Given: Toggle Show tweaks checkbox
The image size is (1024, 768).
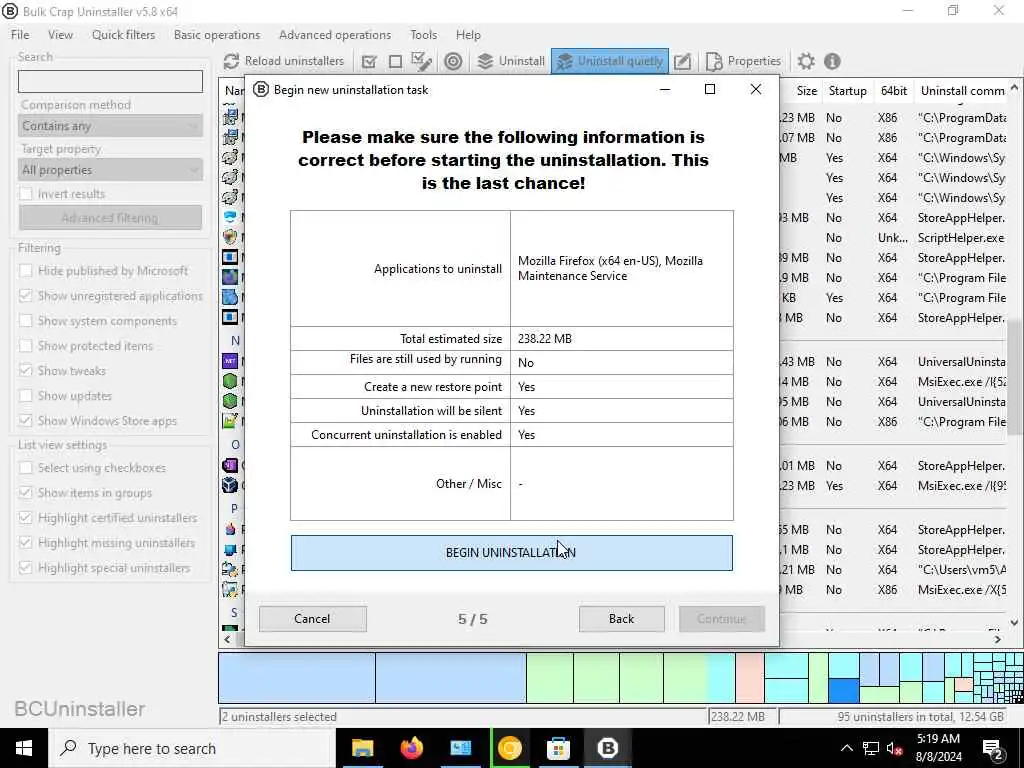Looking at the screenshot, I should point(25,370).
